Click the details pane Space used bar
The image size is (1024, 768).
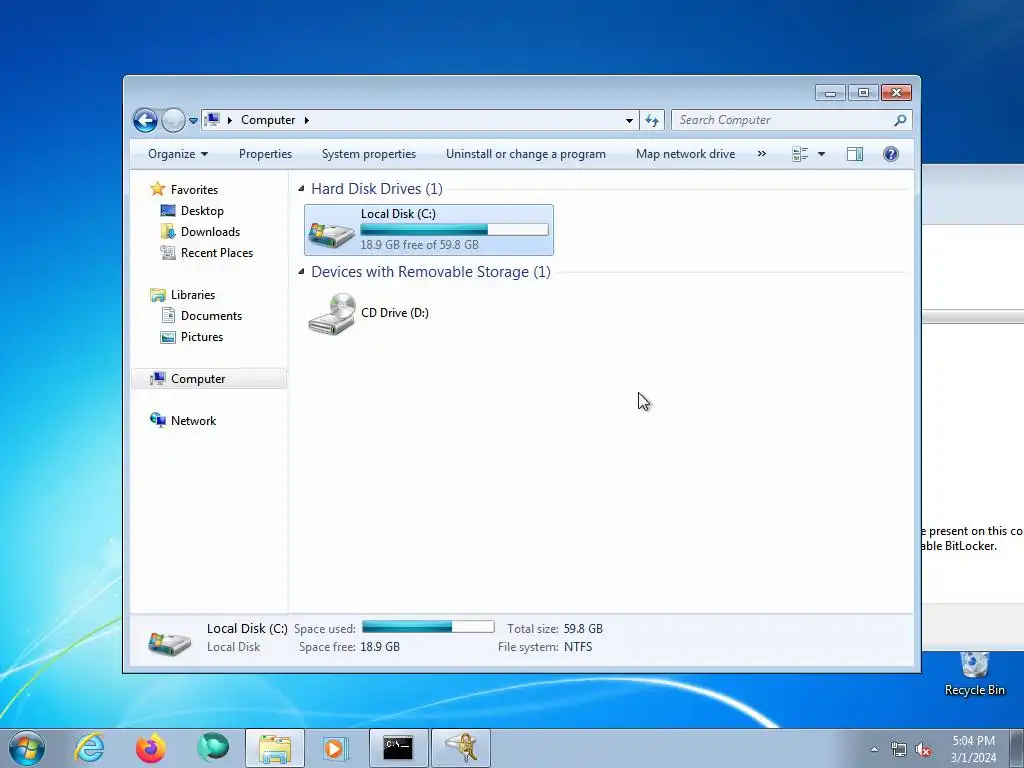pos(428,627)
